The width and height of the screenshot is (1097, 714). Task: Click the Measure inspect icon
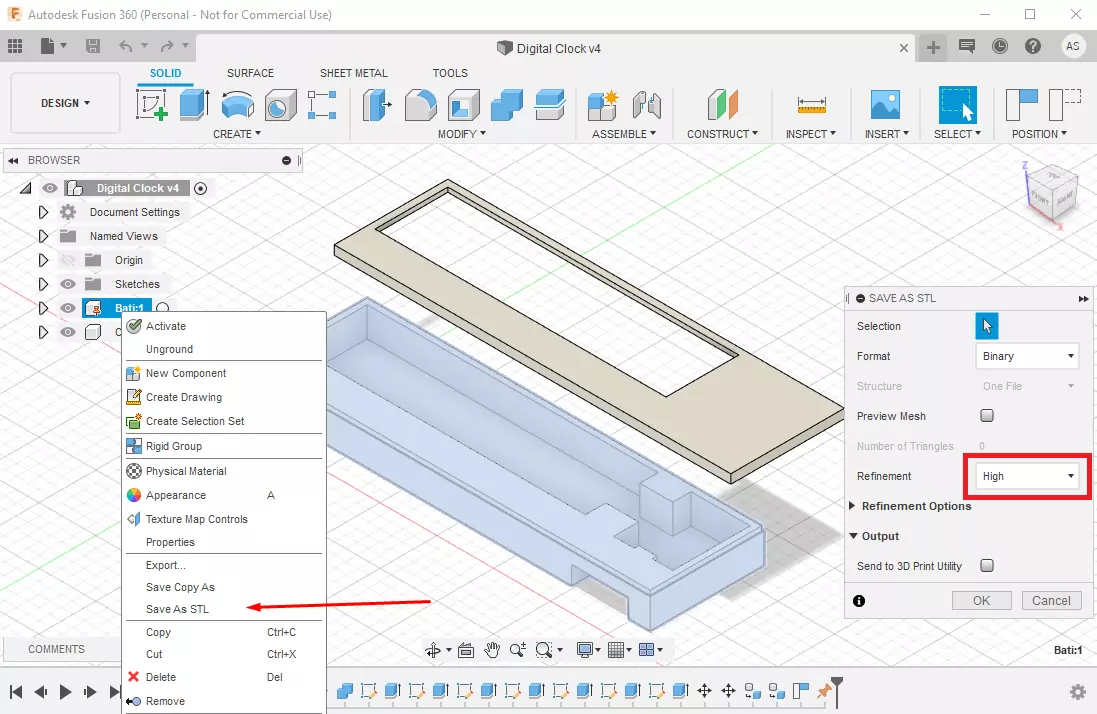[812, 105]
